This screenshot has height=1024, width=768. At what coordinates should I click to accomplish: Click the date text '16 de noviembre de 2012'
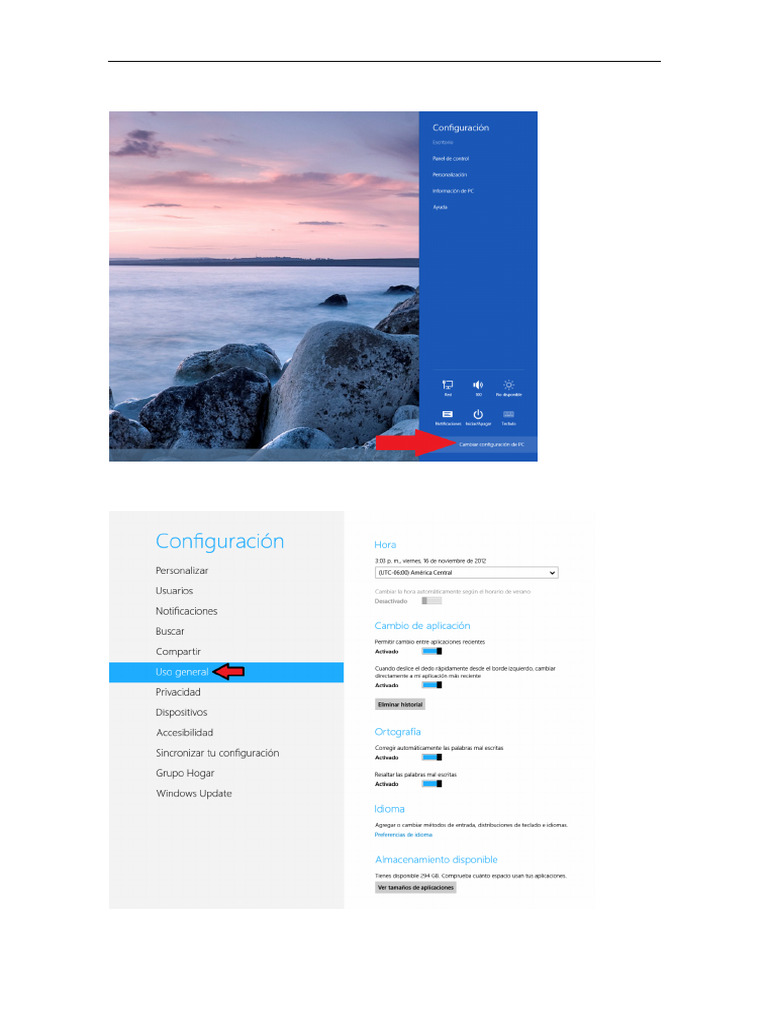point(455,561)
